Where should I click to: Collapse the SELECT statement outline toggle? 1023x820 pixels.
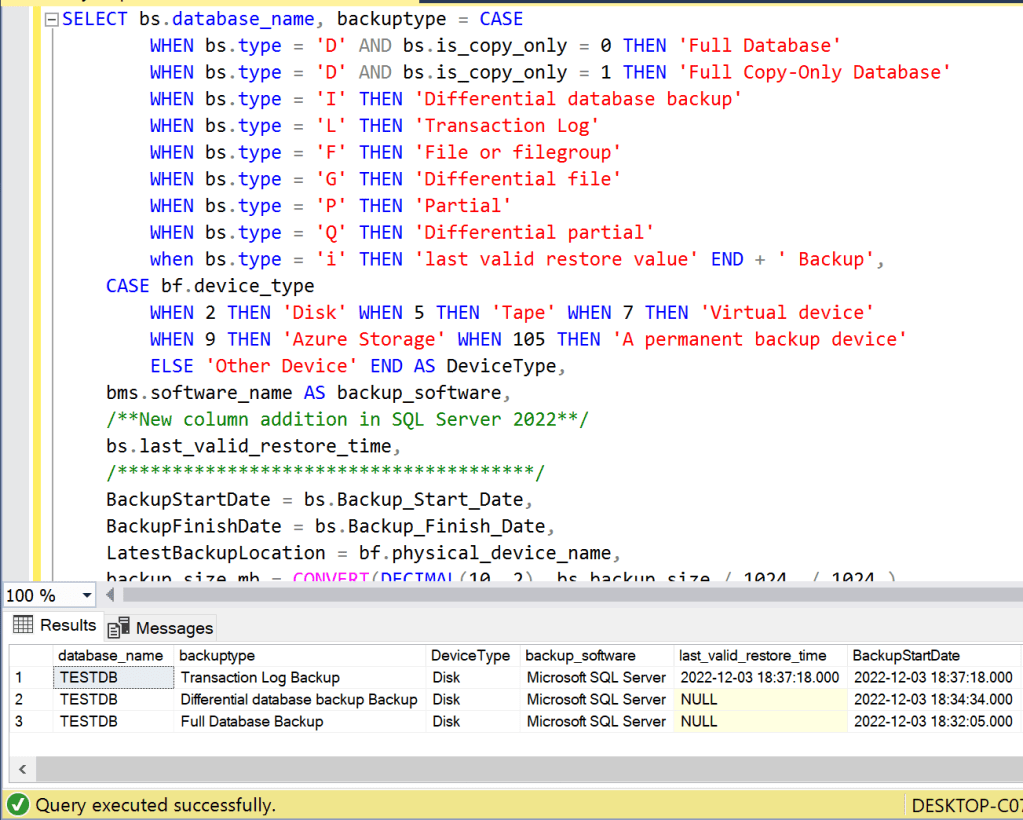52,19
